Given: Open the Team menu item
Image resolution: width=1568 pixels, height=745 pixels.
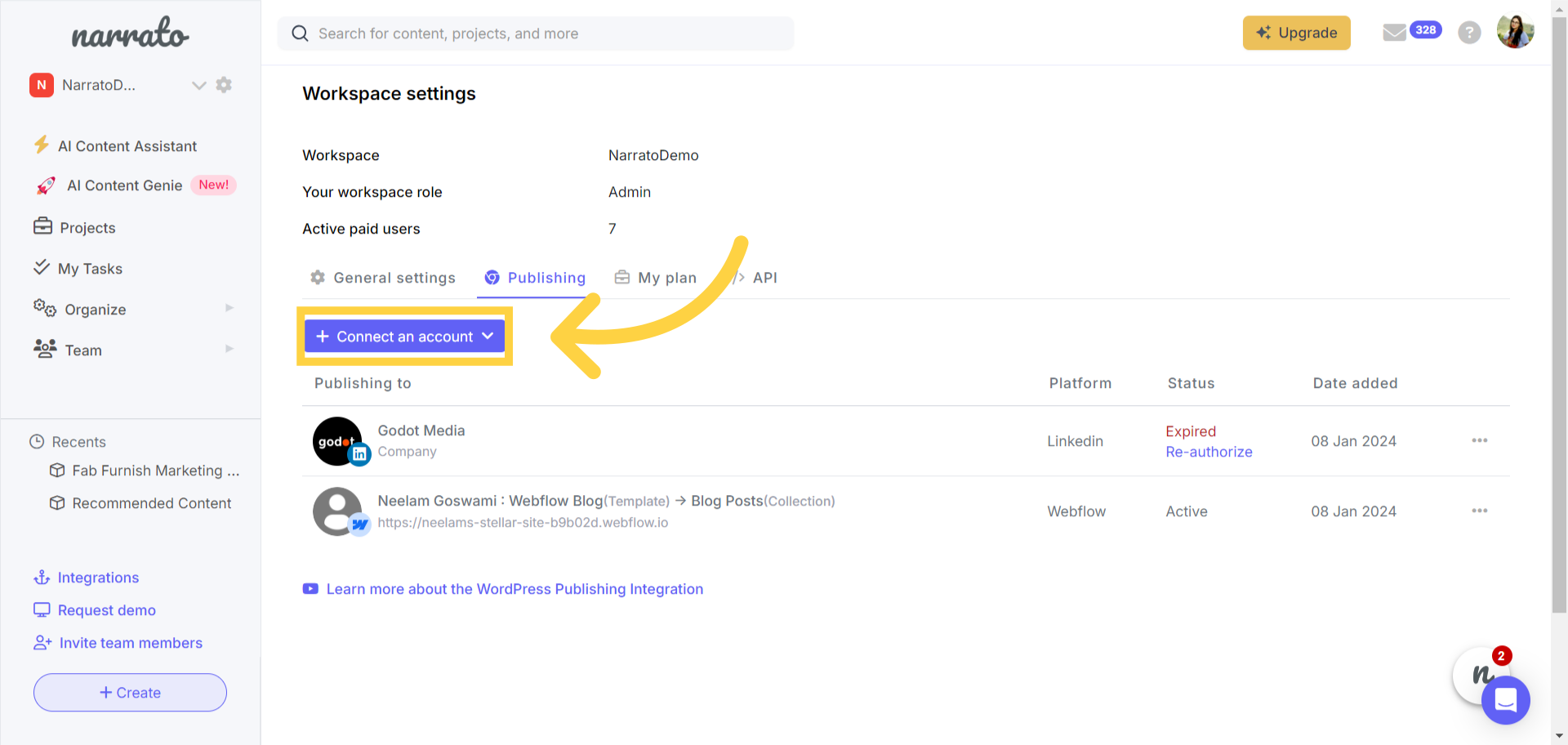Looking at the screenshot, I should point(83,350).
